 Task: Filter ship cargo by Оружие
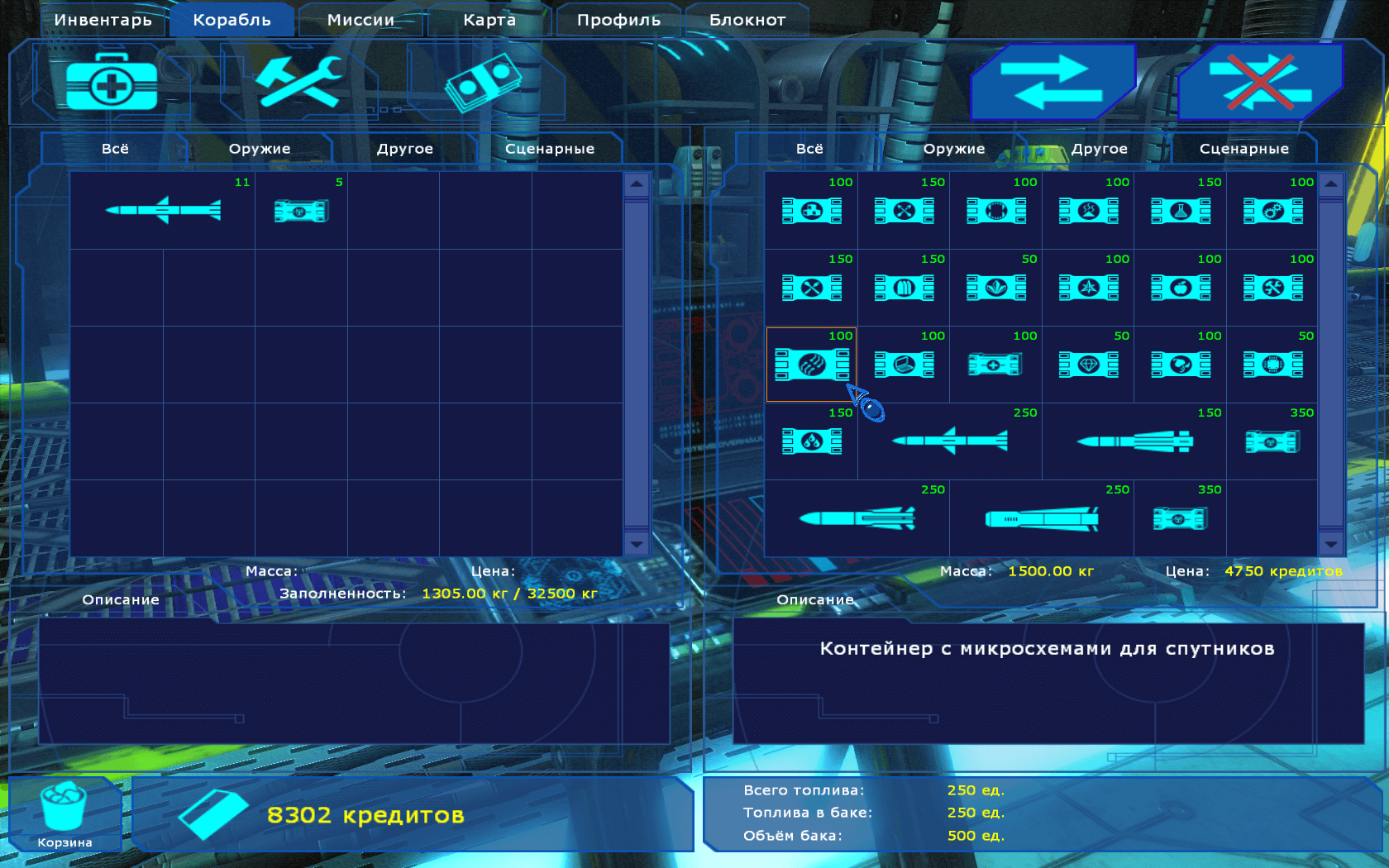(x=260, y=149)
